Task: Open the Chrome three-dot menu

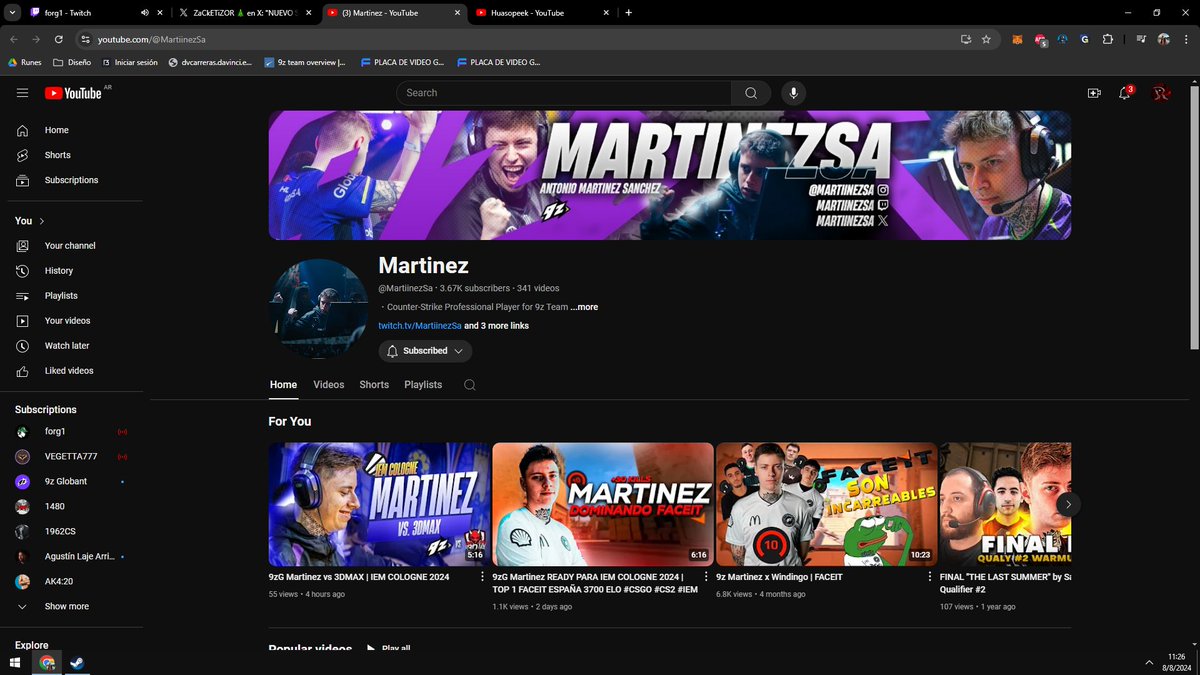Action: point(1184,39)
